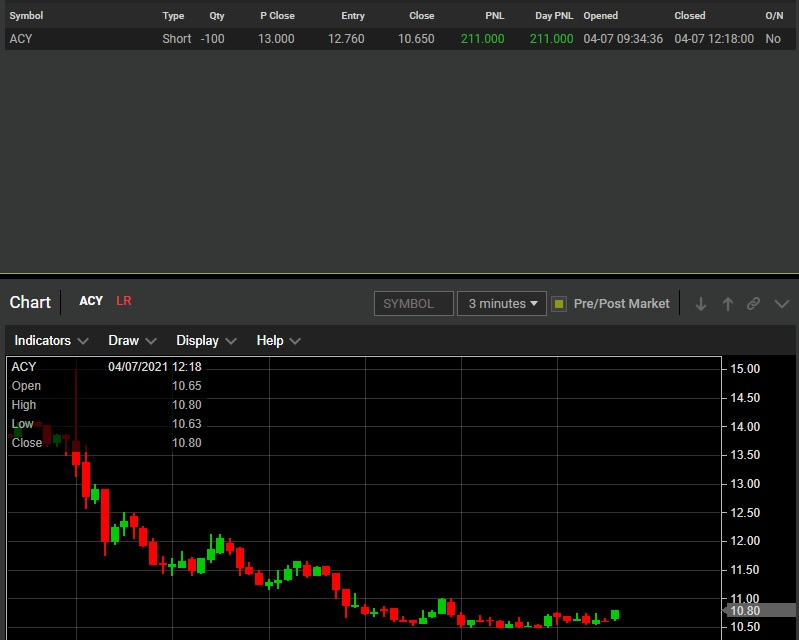Toggle the Pre/Post Market checkbox

[559, 304]
